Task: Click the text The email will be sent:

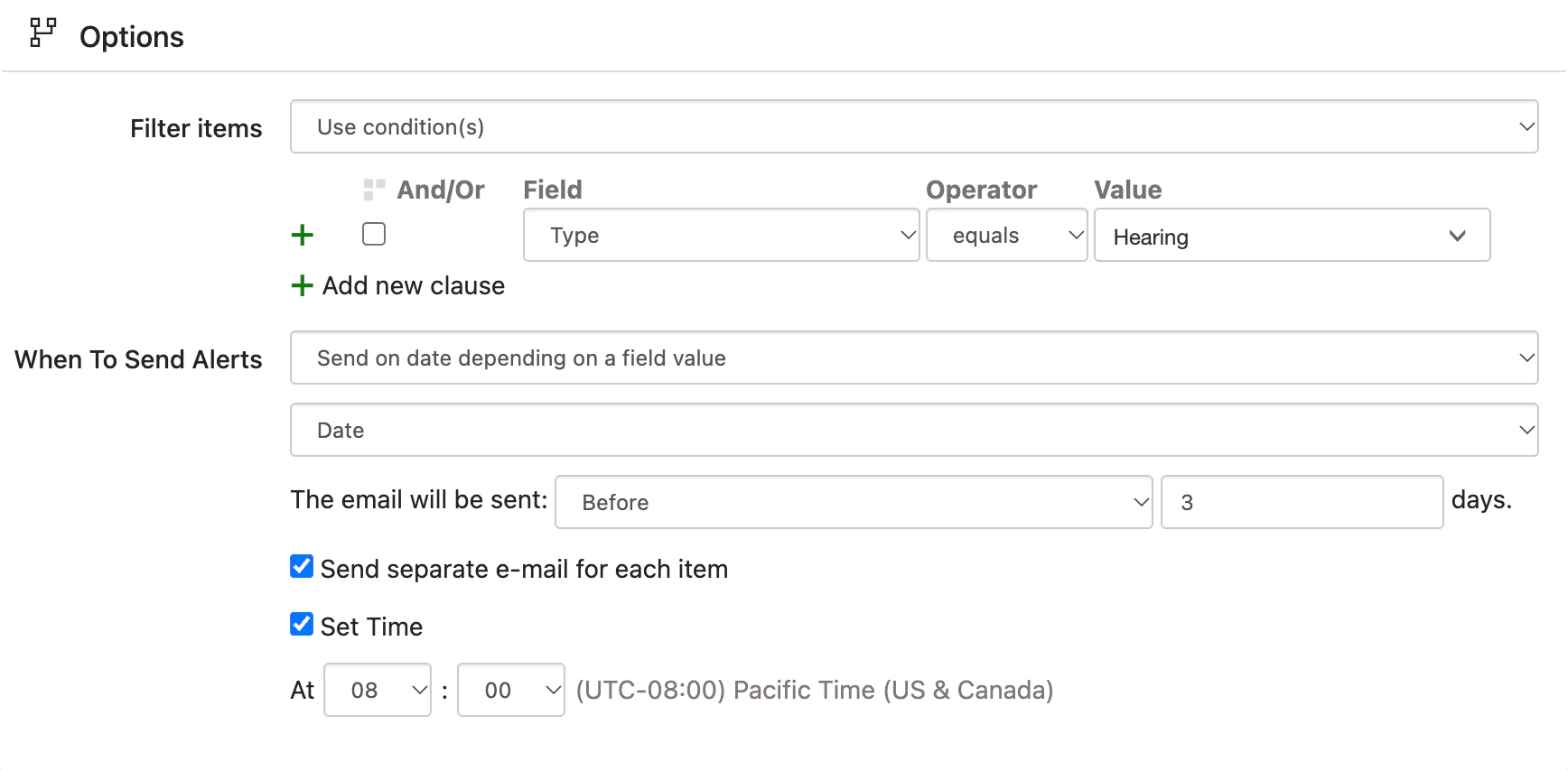Action: (419, 499)
